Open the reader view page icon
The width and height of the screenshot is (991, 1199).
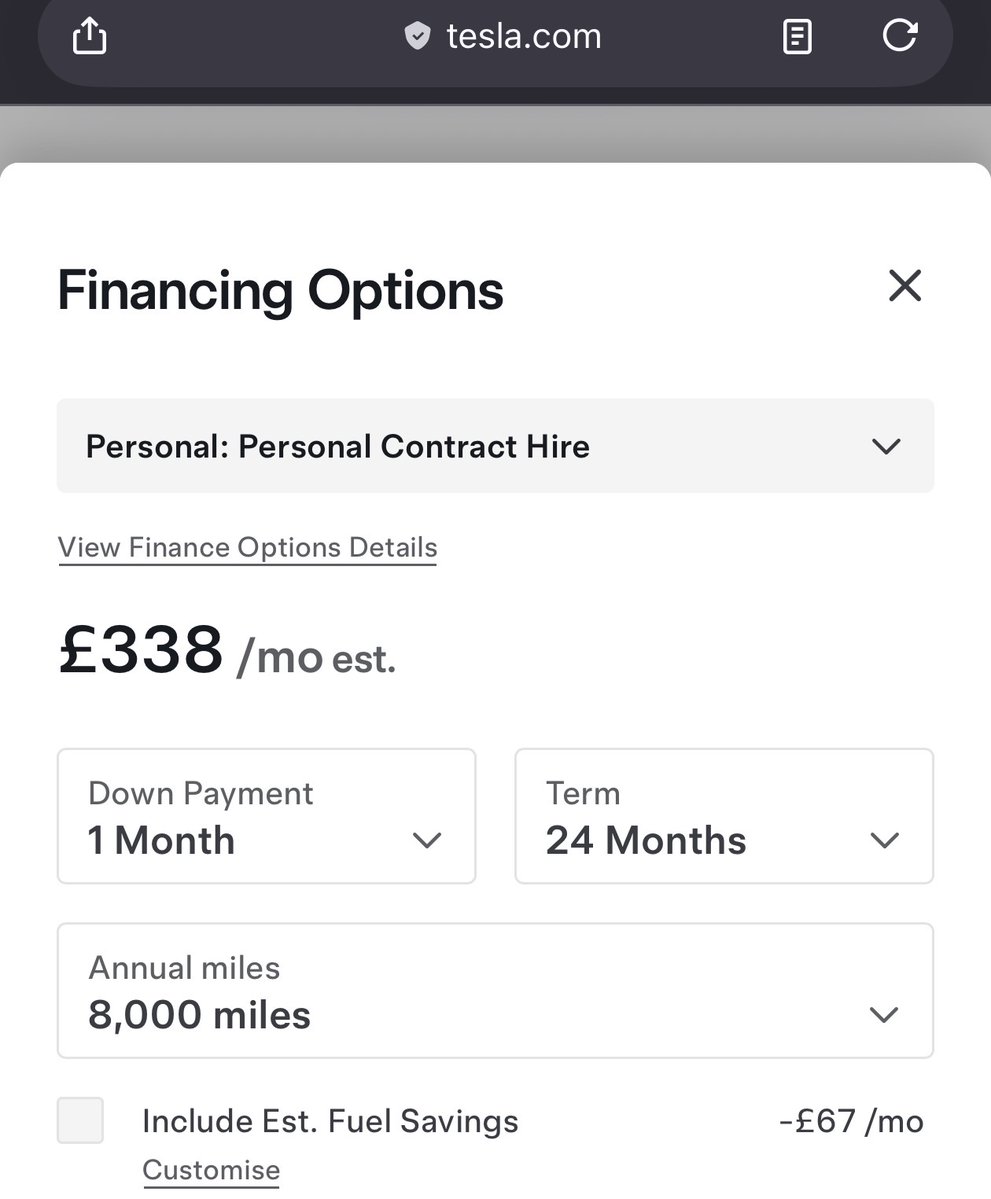797,37
